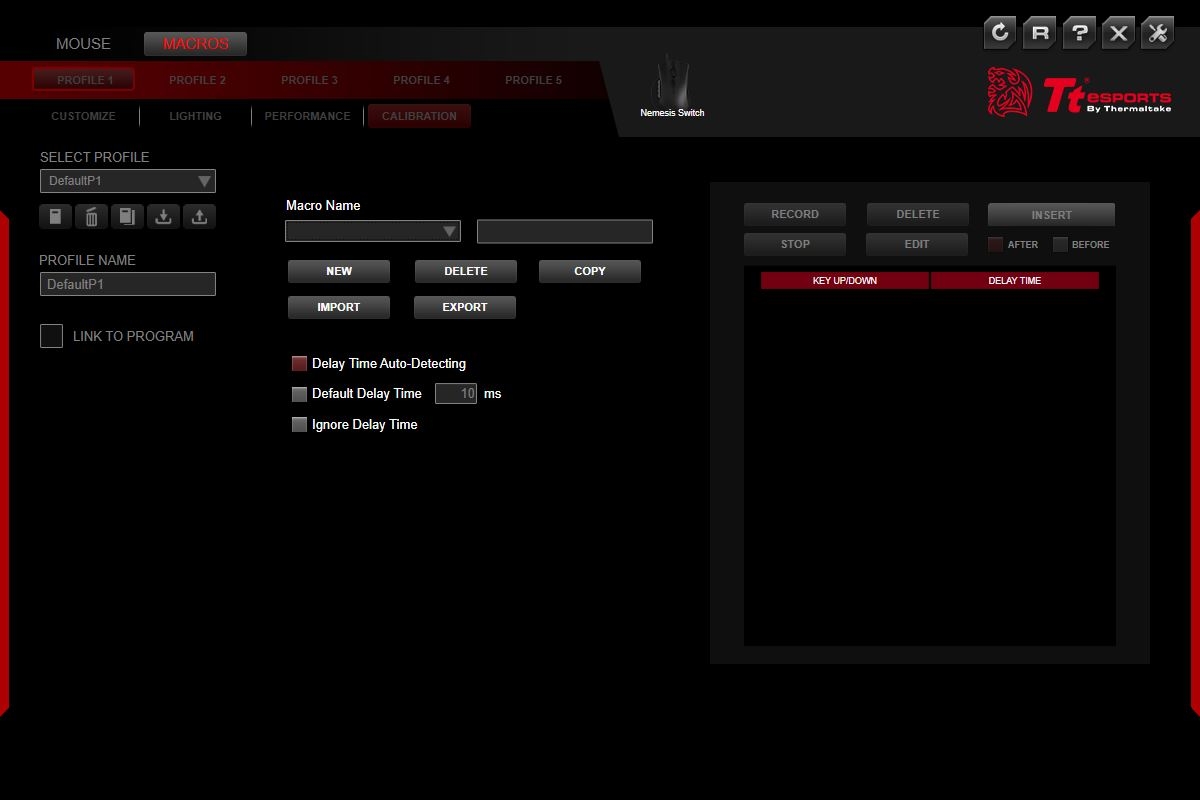Tick the Default Delay Time checkbox
This screenshot has height=800, width=1200.
pos(299,394)
